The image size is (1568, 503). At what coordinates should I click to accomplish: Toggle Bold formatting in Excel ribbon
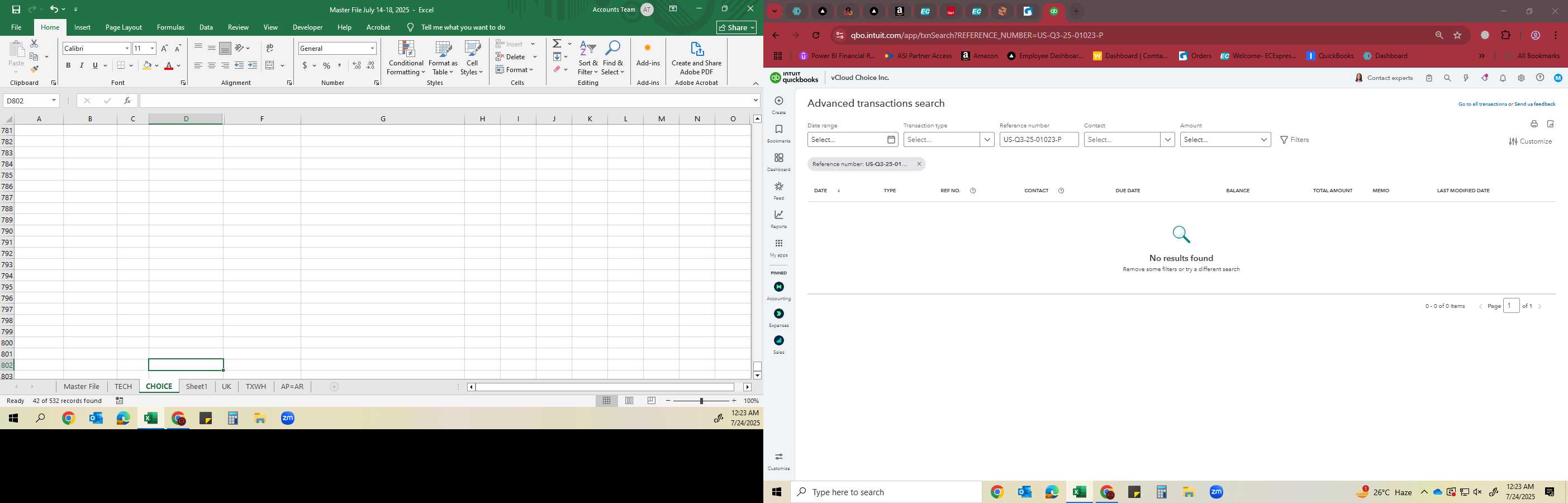(68, 66)
